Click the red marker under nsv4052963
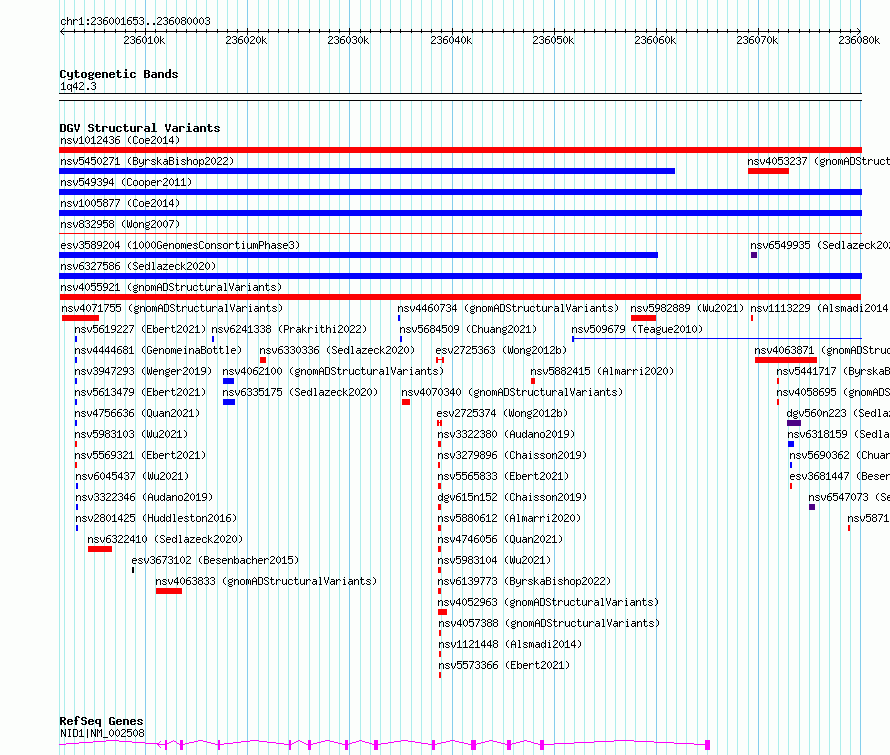The image size is (890, 755). point(443,612)
